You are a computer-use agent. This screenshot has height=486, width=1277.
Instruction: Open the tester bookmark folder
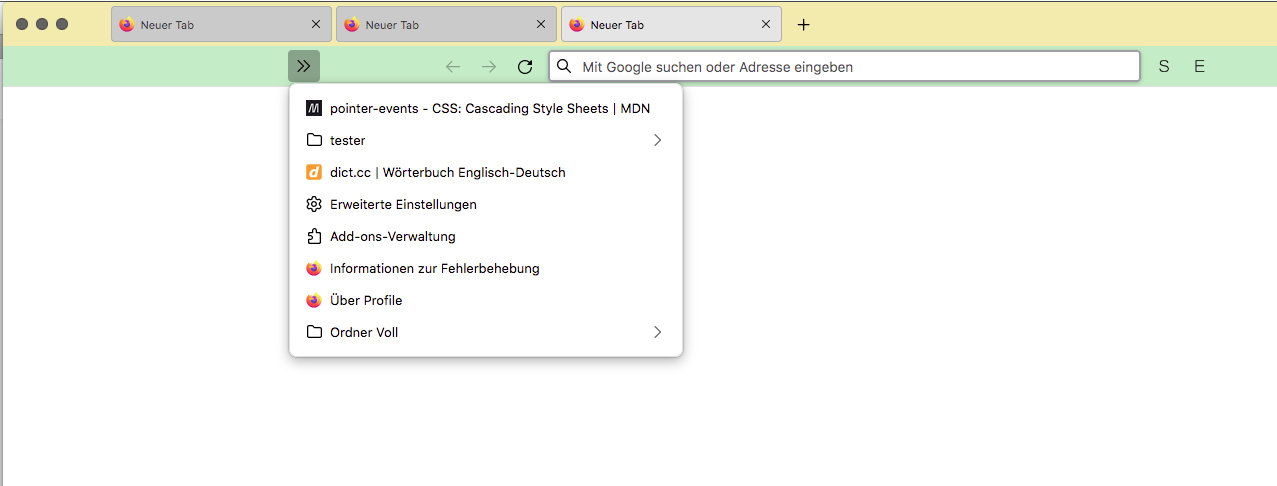[348, 141]
